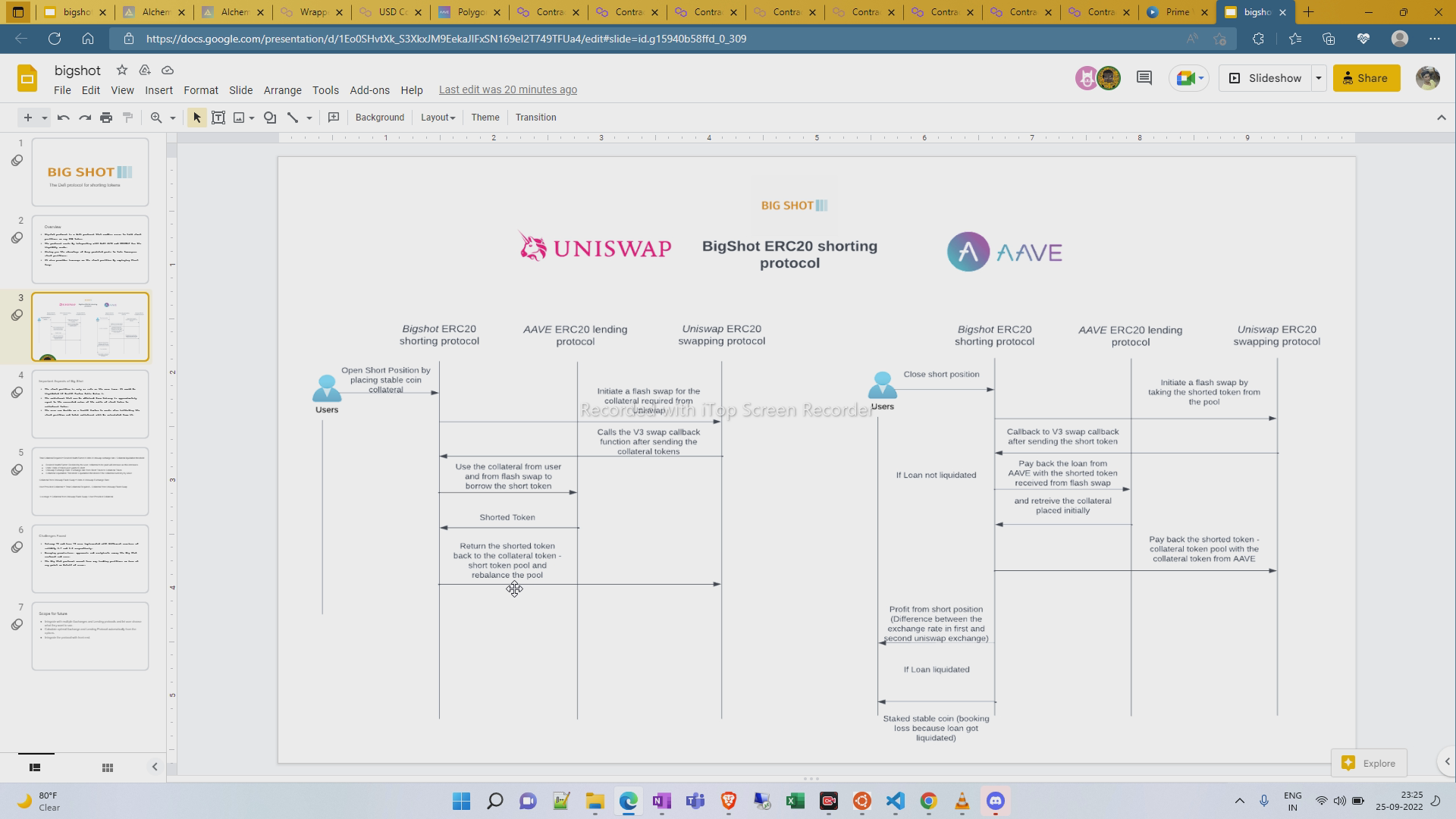This screenshot has width=1456, height=819.
Task: Open the Insert menu
Action: (158, 90)
